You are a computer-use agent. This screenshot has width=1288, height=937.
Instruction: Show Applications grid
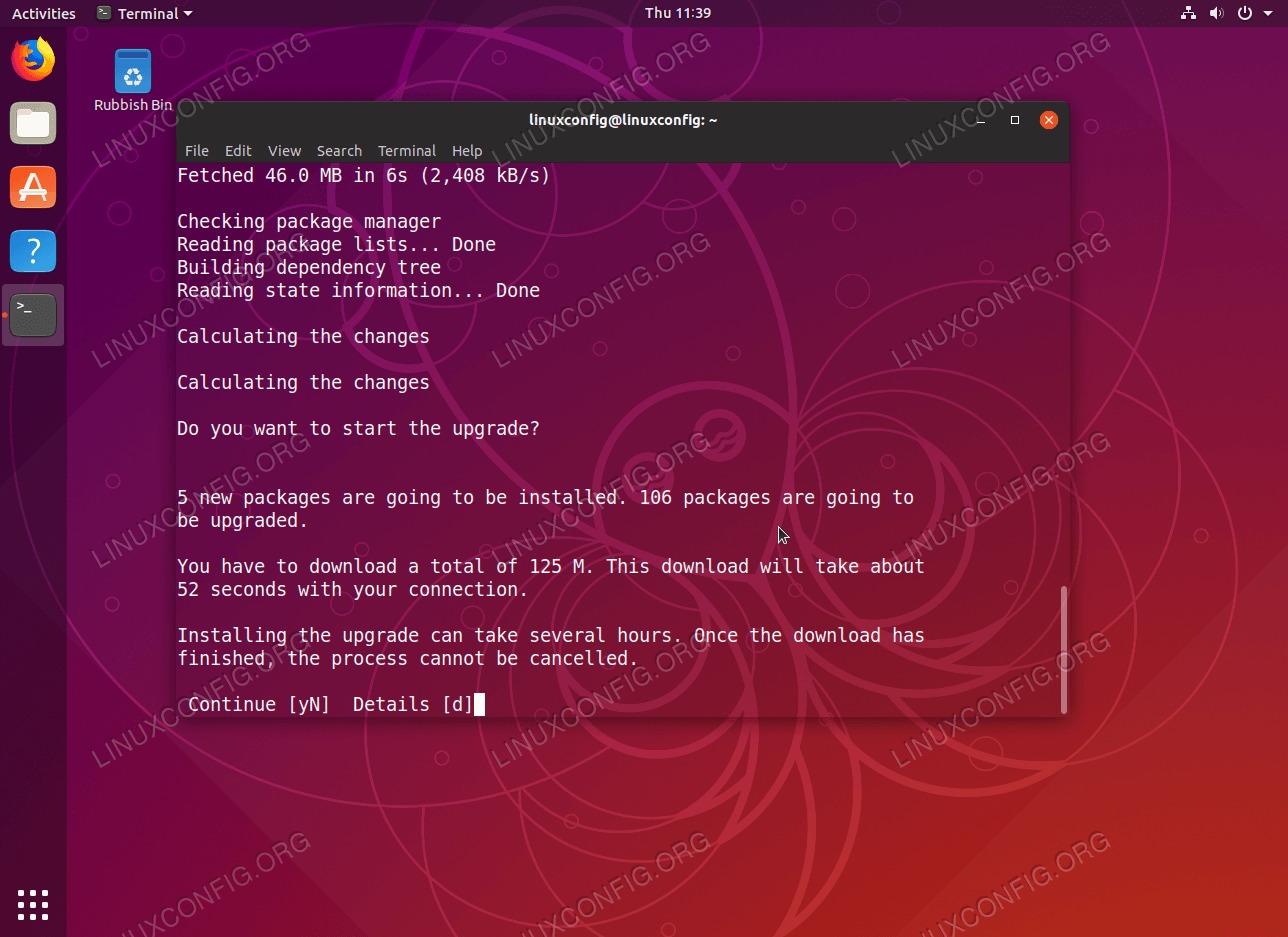click(33, 904)
